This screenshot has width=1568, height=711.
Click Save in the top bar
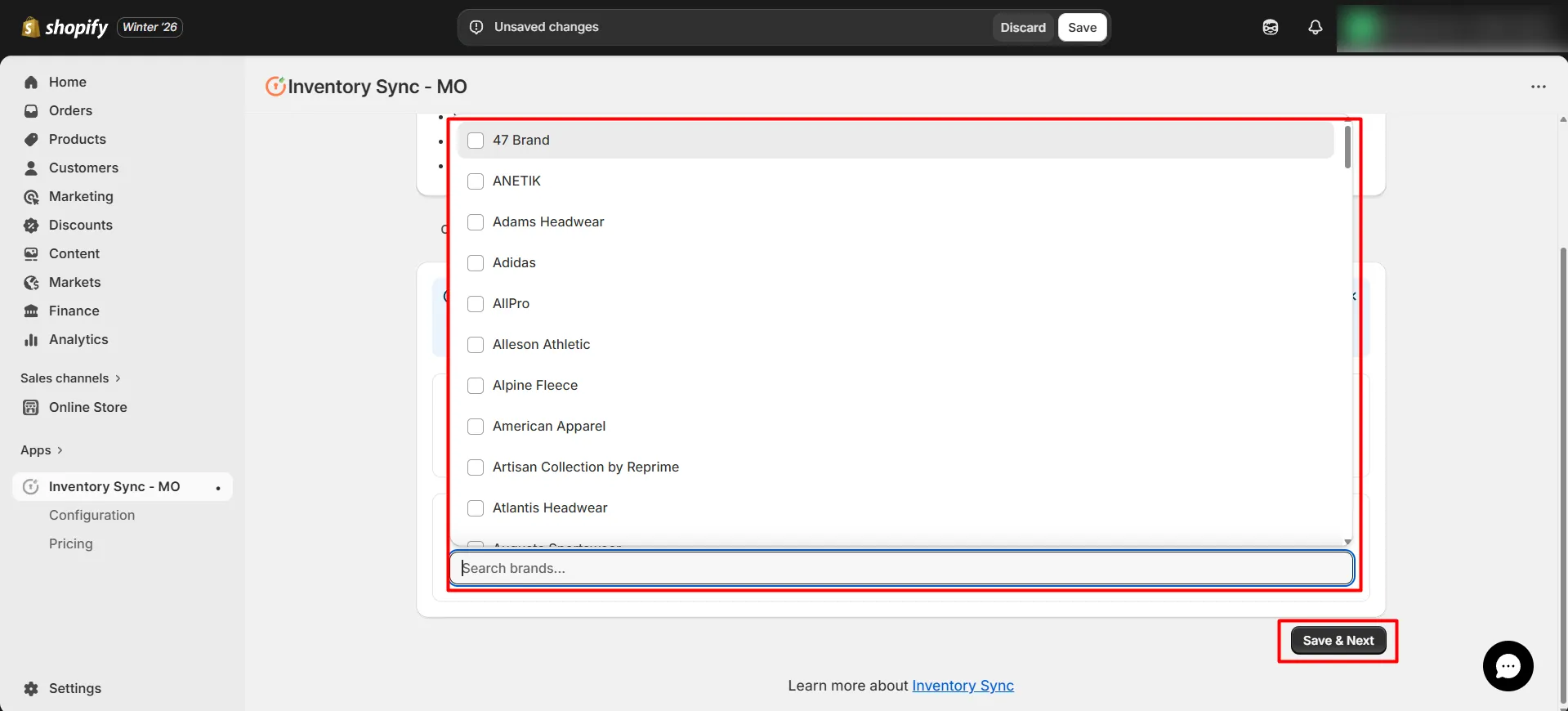point(1082,27)
